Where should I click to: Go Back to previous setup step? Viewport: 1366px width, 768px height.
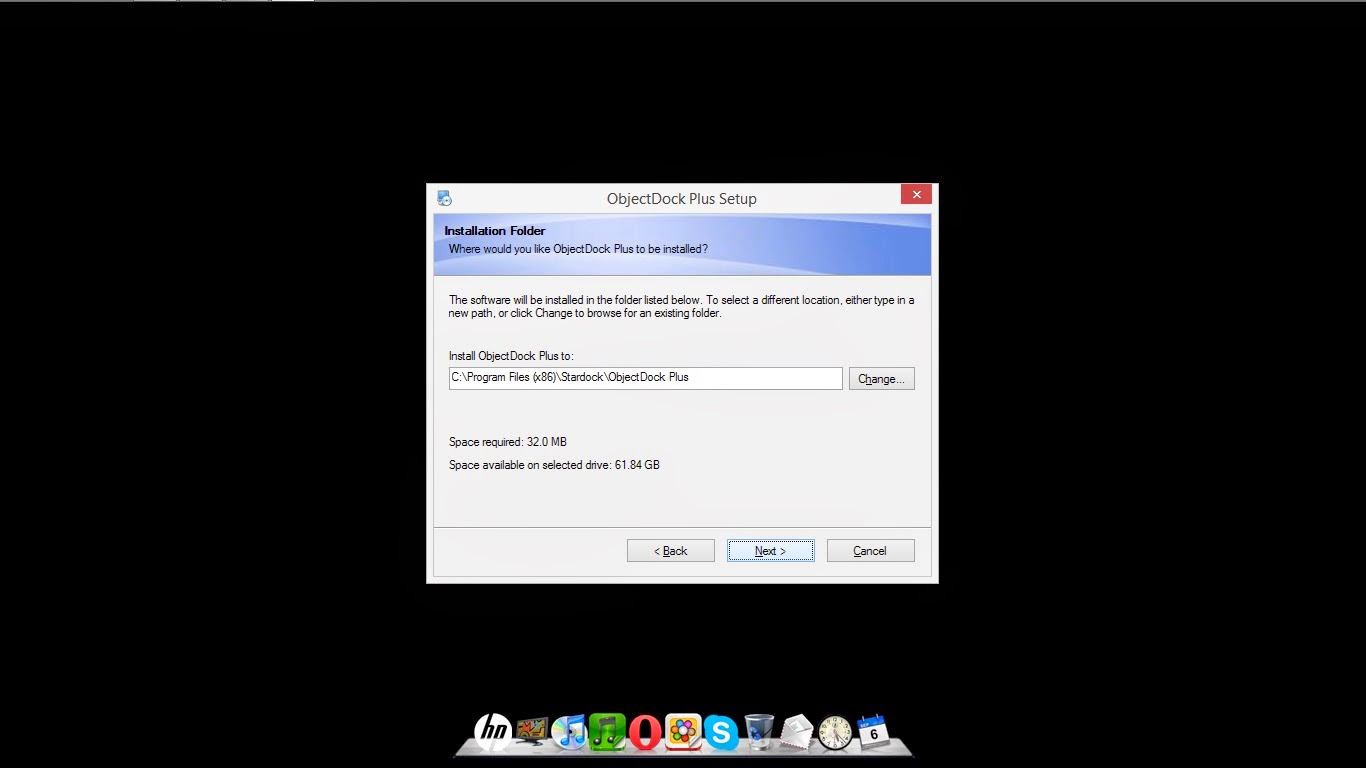(x=670, y=551)
